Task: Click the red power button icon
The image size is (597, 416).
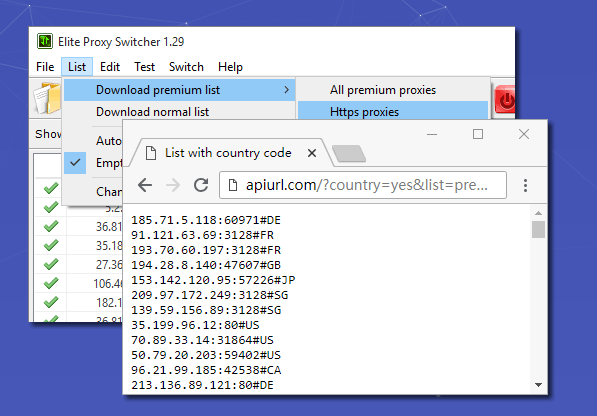Action: (505, 99)
